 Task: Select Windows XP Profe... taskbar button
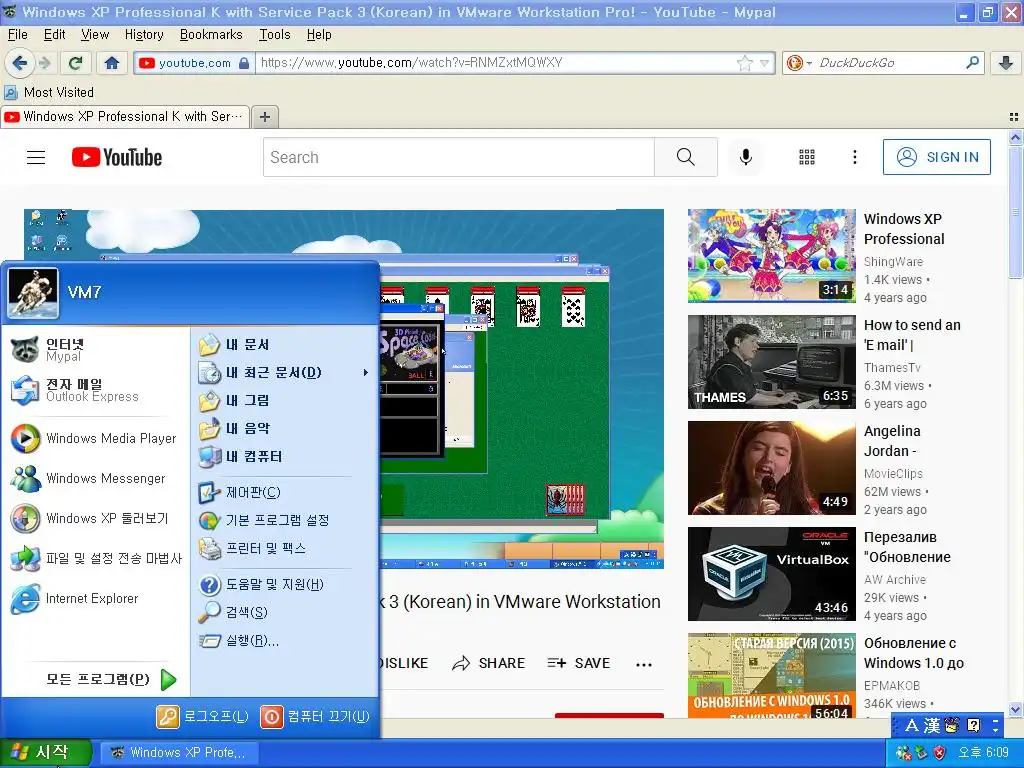click(x=180, y=752)
